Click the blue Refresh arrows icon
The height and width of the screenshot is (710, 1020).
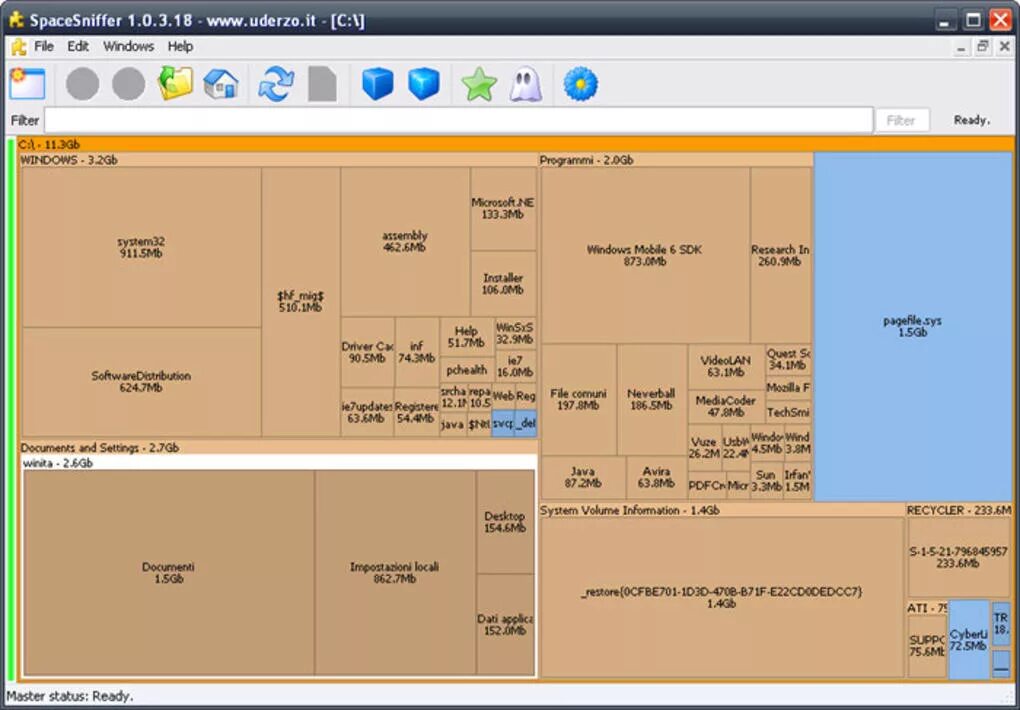276,84
